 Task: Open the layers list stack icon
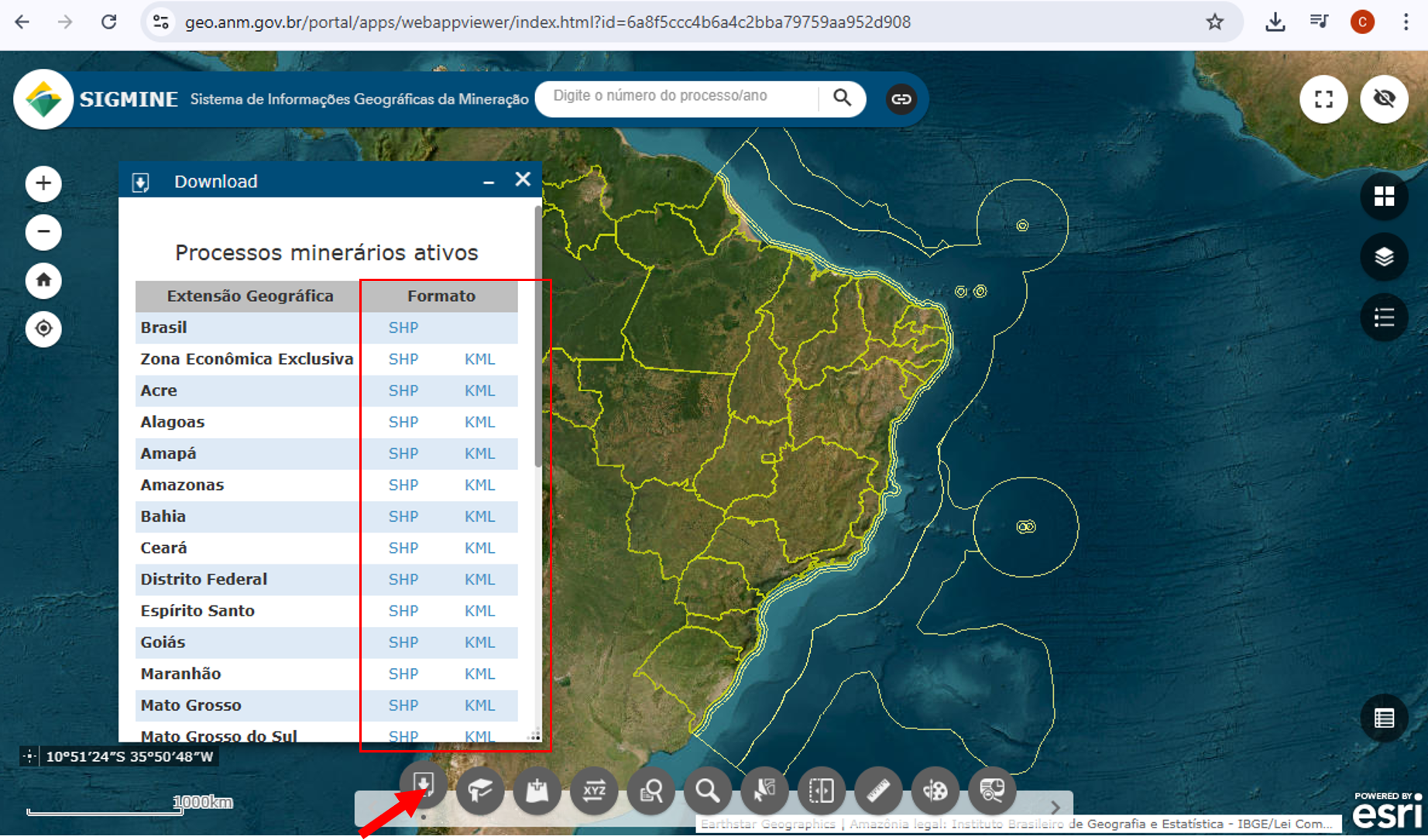coord(1384,257)
